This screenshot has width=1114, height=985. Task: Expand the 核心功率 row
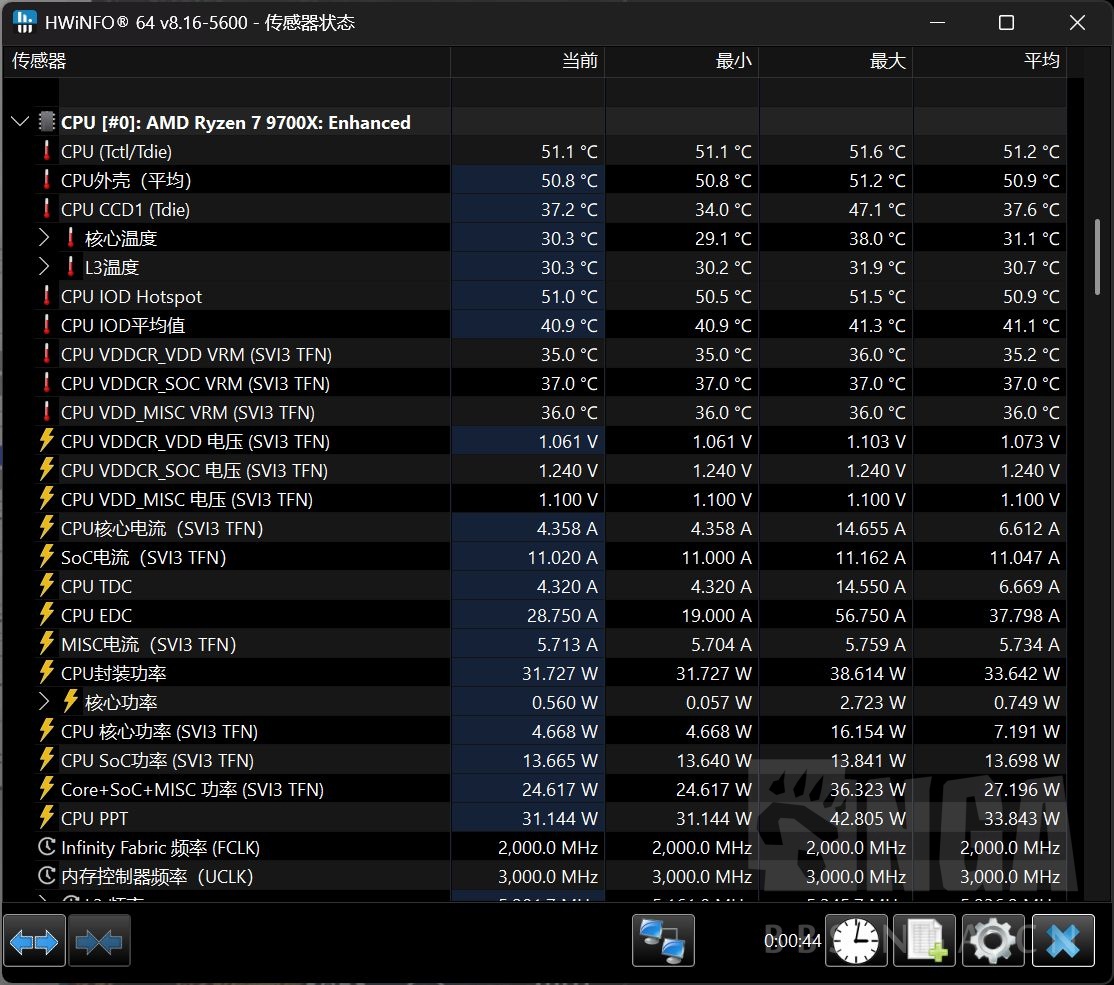point(43,702)
